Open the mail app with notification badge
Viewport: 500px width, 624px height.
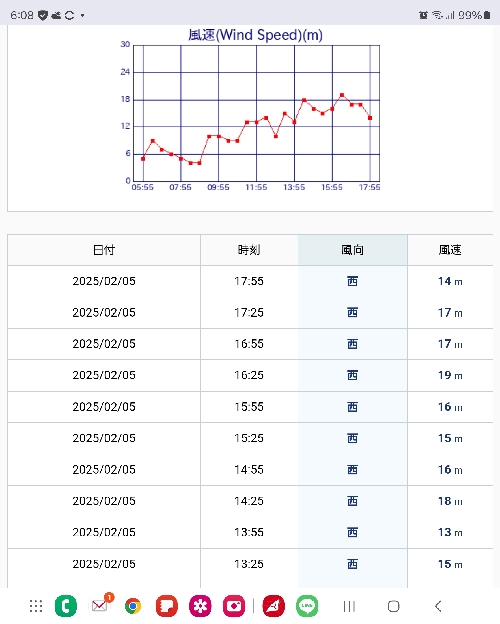(x=100, y=605)
